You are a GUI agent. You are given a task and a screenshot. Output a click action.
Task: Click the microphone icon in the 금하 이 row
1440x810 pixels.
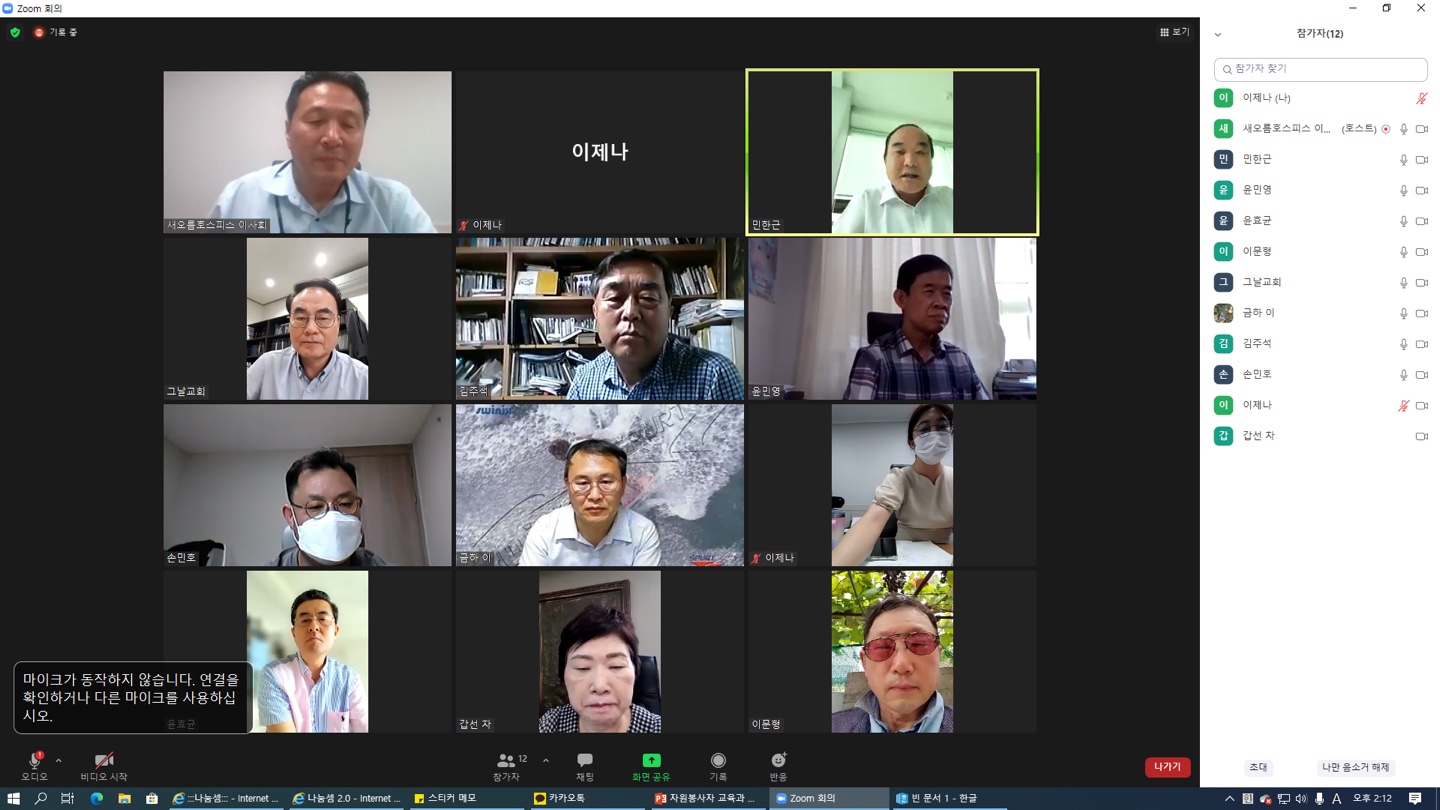pyautogui.click(x=1403, y=314)
